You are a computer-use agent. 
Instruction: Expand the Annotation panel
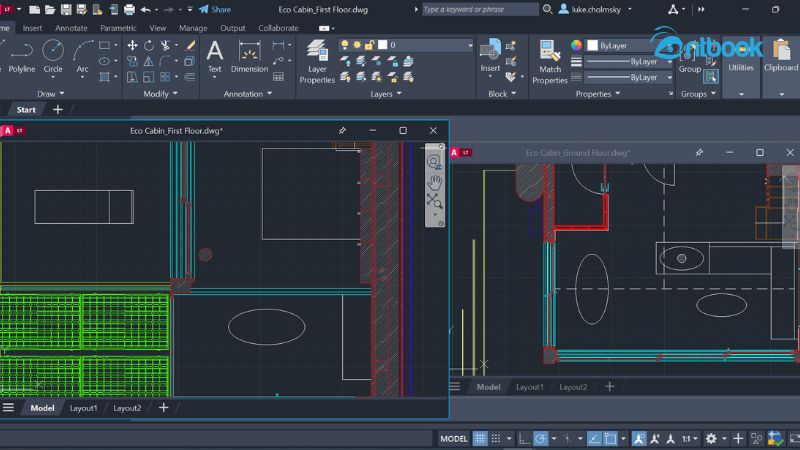pos(247,94)
